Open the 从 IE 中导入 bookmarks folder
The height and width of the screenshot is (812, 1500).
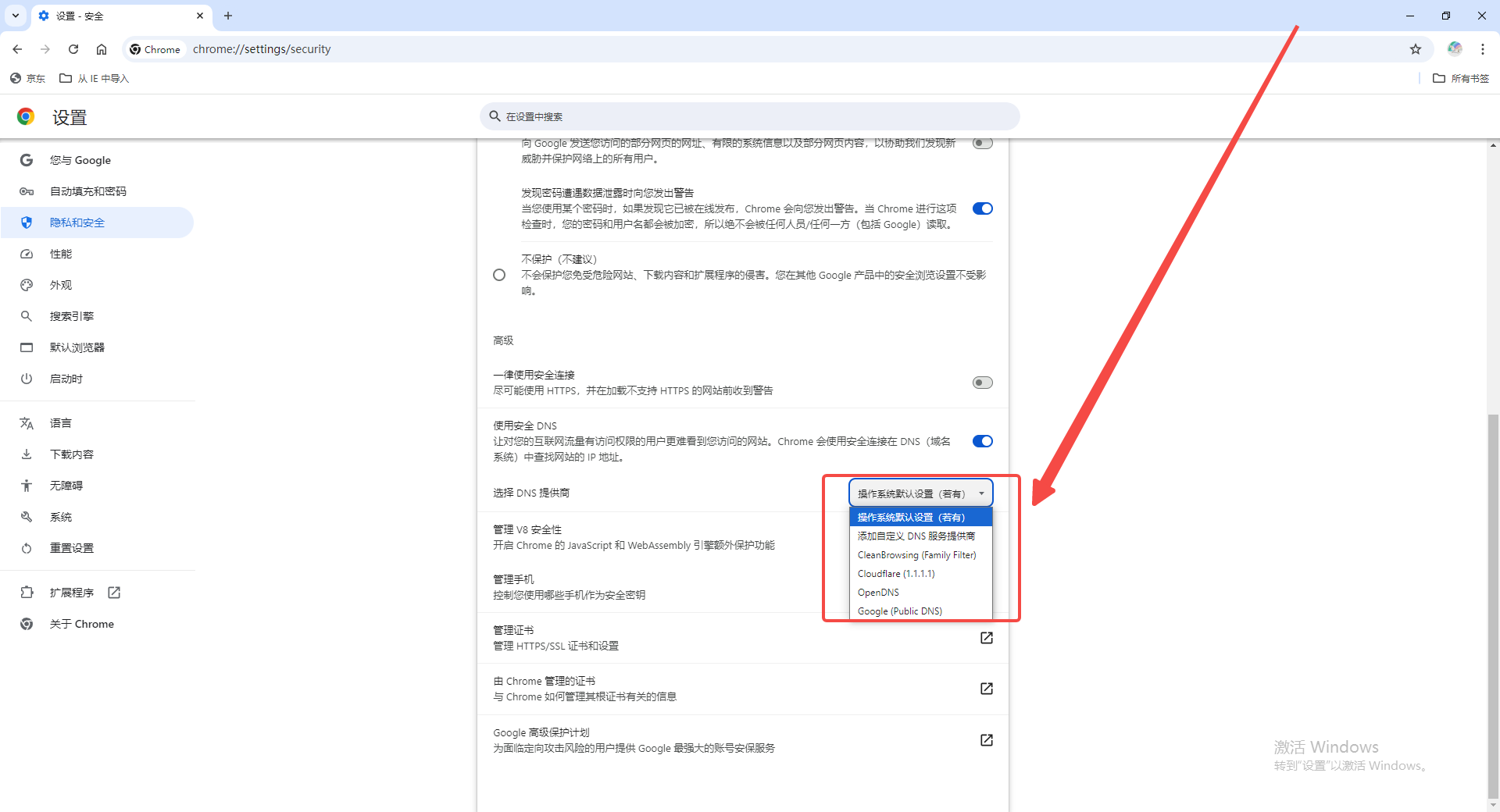point(94,78)
